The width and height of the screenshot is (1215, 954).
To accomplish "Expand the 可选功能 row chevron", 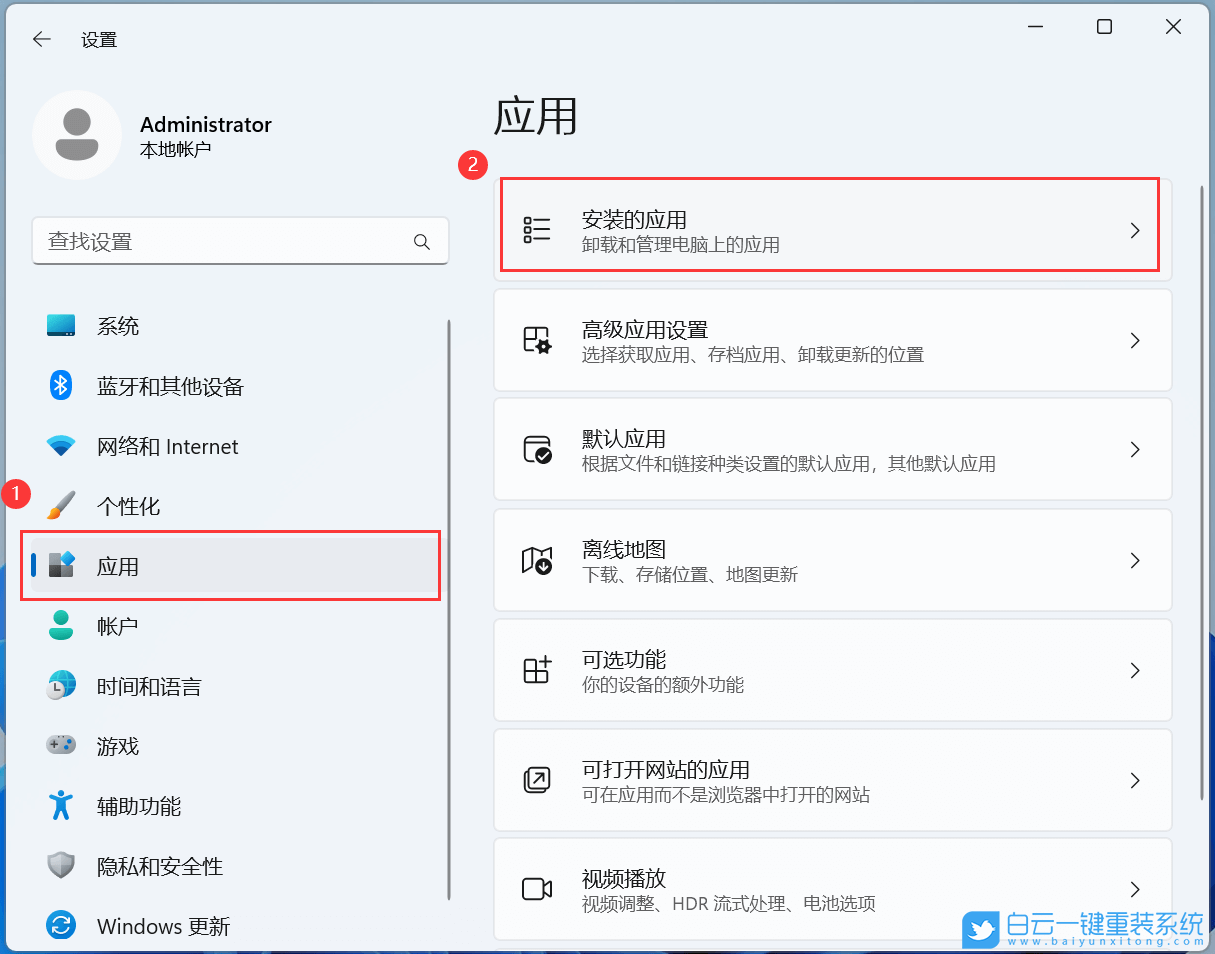I will (x=1135, y=670).
